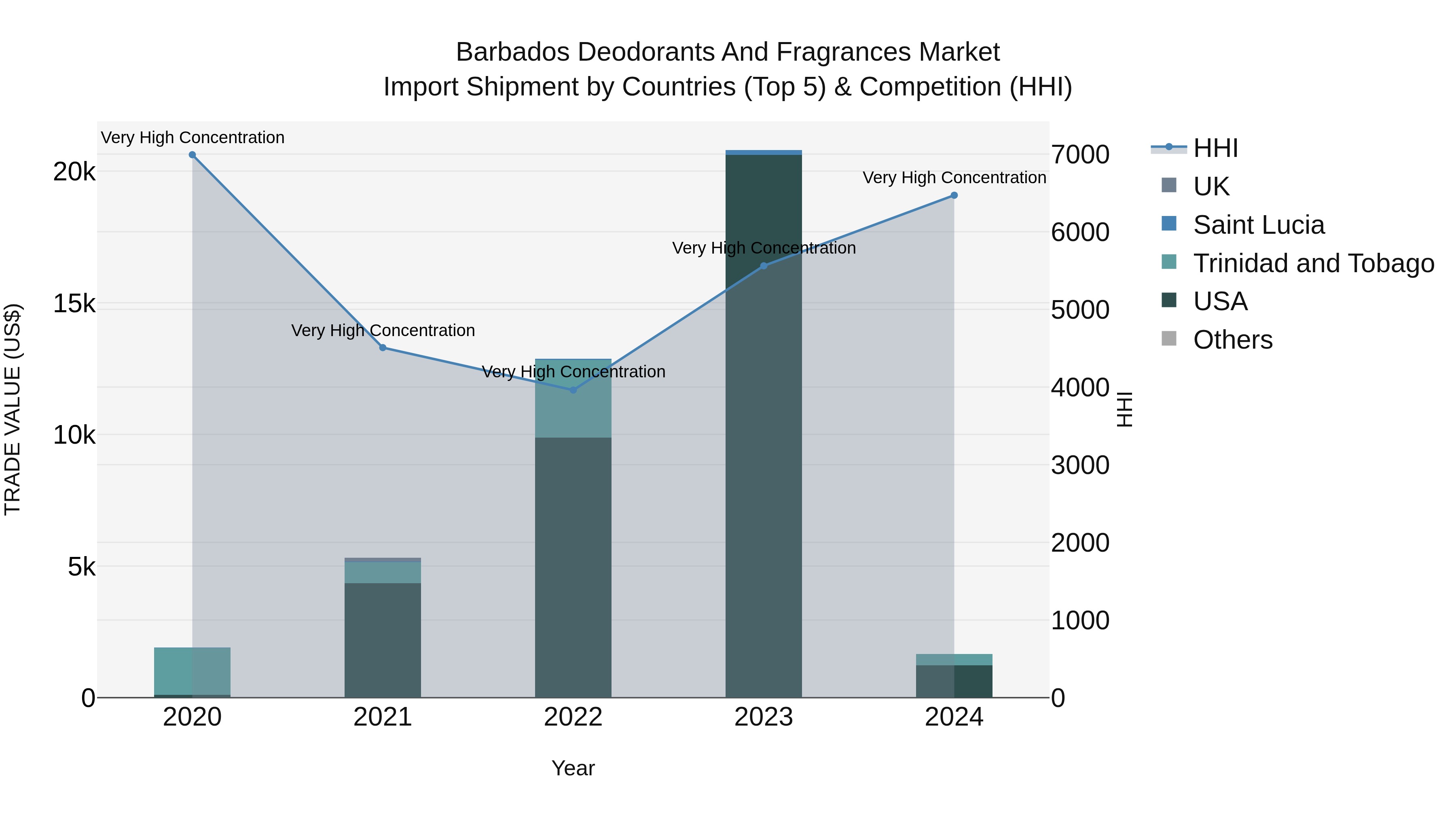This screenshot has width=1456, height=819.
Task: Click the 1000 HHI axis tick
Action: click(x=1081, y=620)
